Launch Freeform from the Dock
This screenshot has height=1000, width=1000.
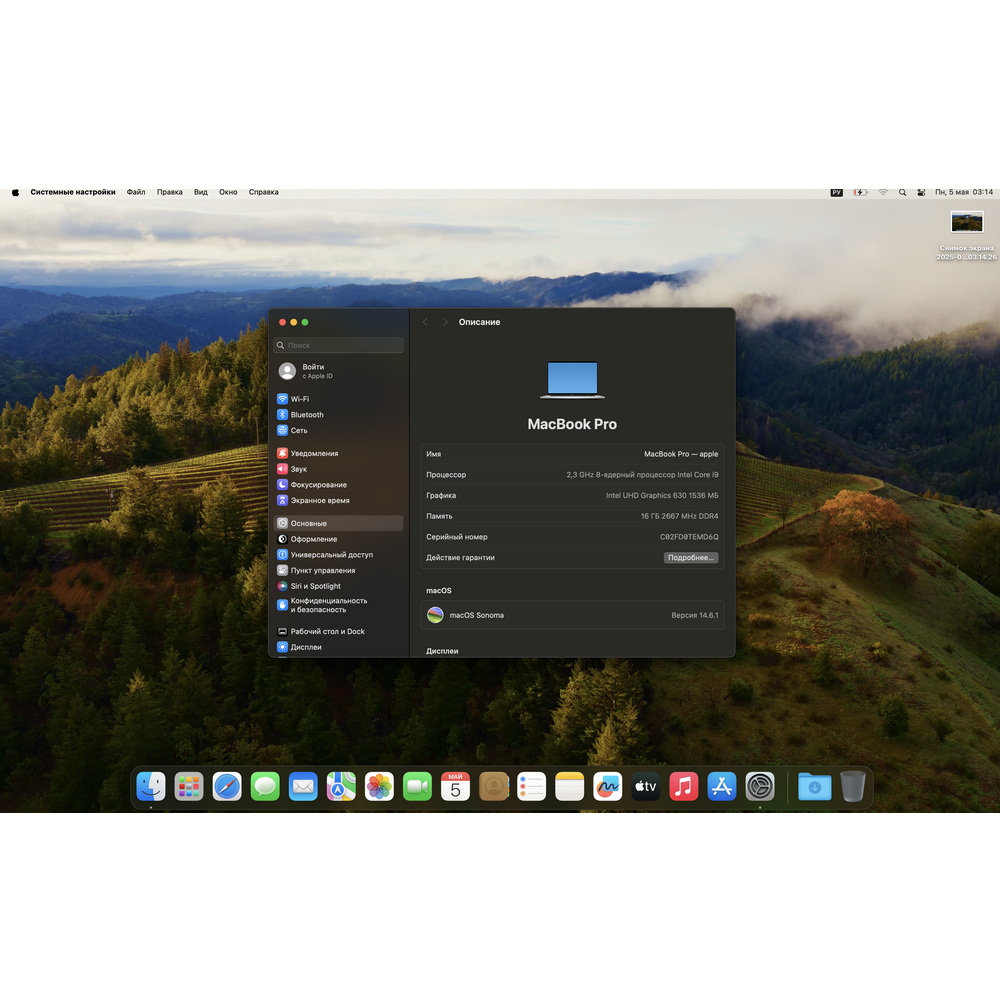point(608,786)
